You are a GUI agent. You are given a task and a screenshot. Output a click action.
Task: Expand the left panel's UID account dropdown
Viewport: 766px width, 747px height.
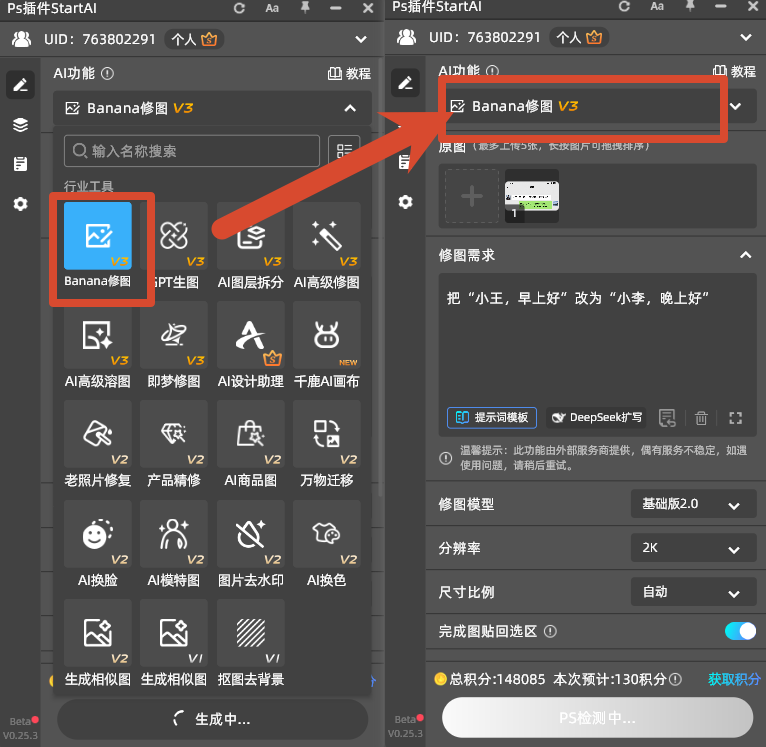(x=361, y=39)
